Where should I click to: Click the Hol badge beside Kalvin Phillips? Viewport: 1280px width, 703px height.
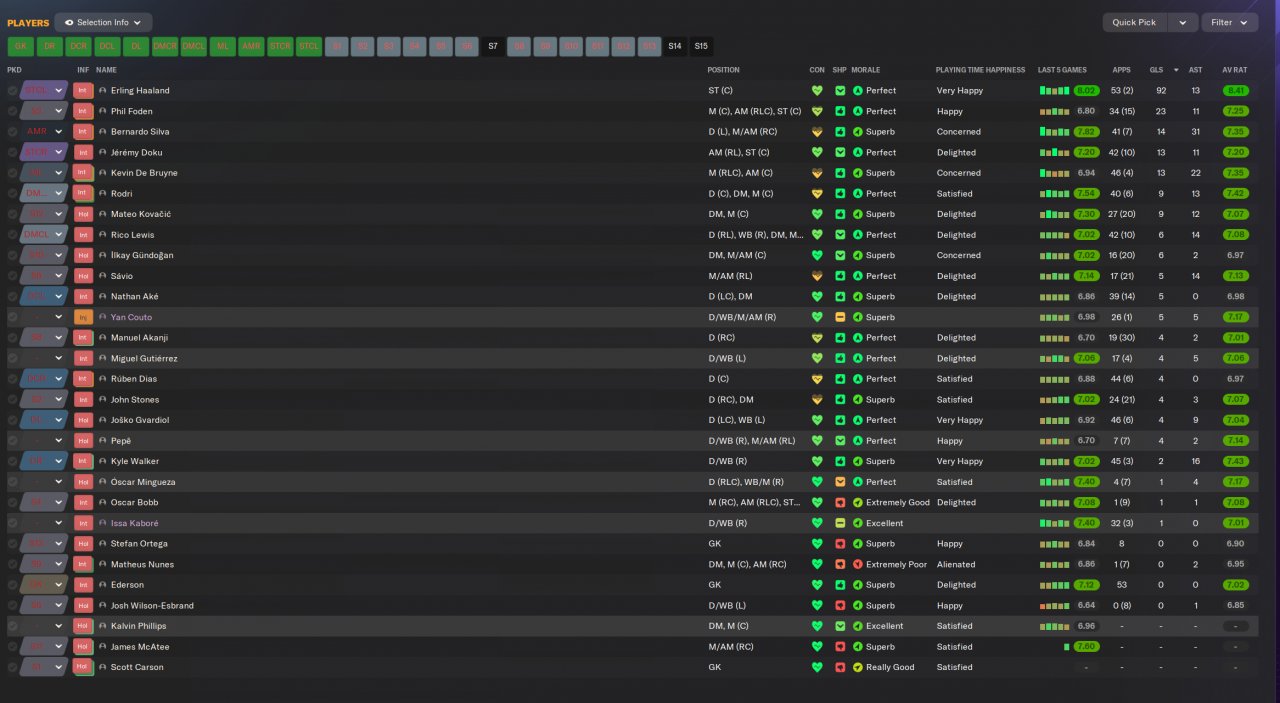(83, 626)
